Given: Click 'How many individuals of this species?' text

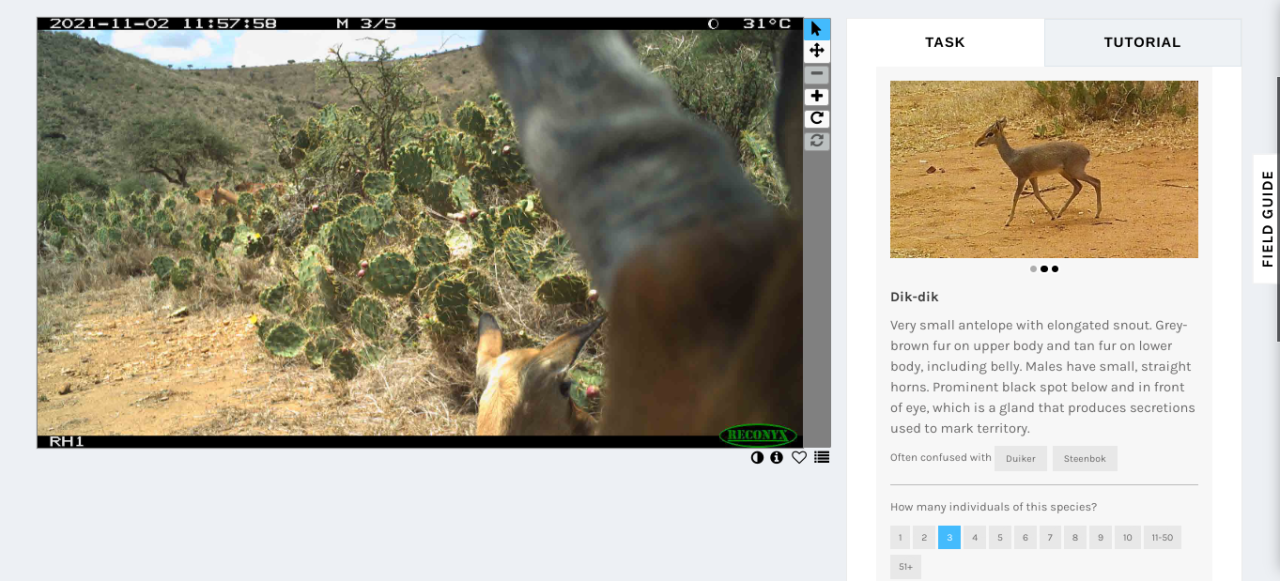Looking at the screenshot, I should click(x=993, y=507).
